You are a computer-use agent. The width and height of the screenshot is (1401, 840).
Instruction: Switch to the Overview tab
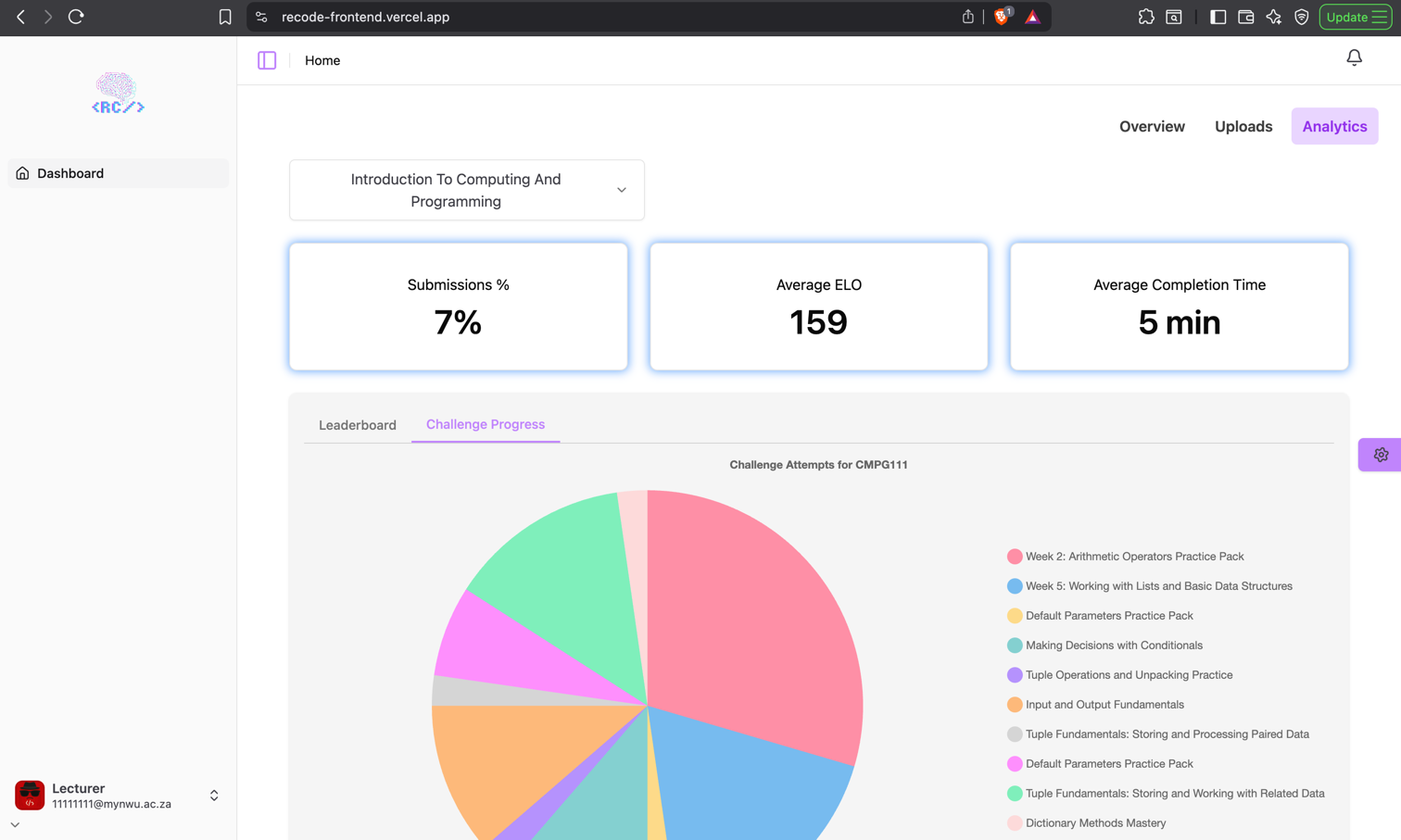tap(1152, 126)
